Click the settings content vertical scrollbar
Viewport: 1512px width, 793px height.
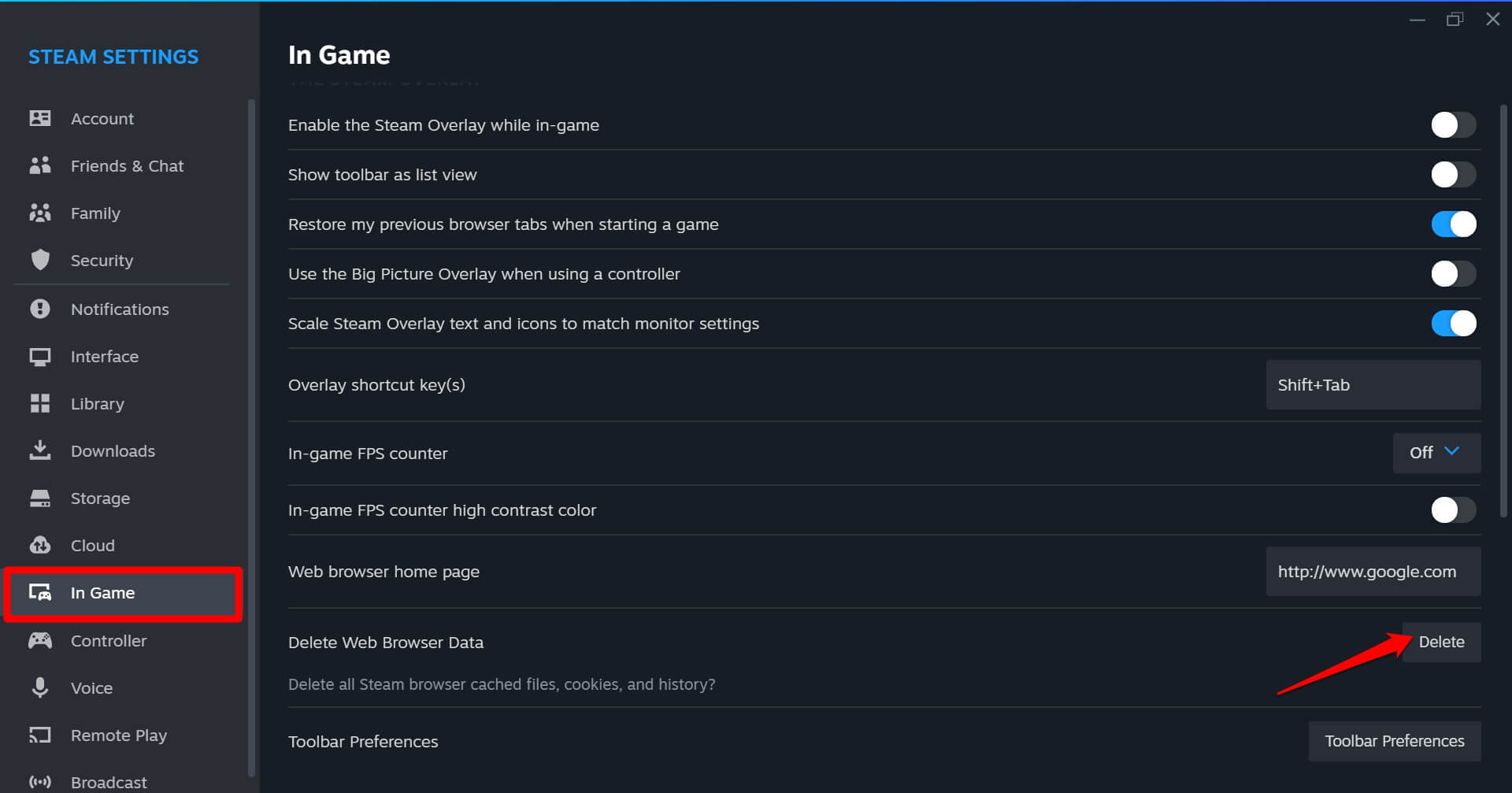1503,315
